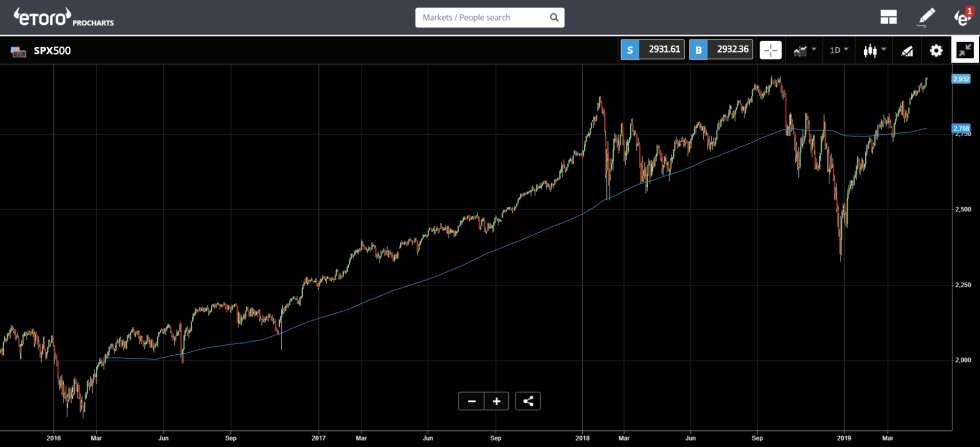Click the drawing tools ruler icon

click(x=908, y=50)
